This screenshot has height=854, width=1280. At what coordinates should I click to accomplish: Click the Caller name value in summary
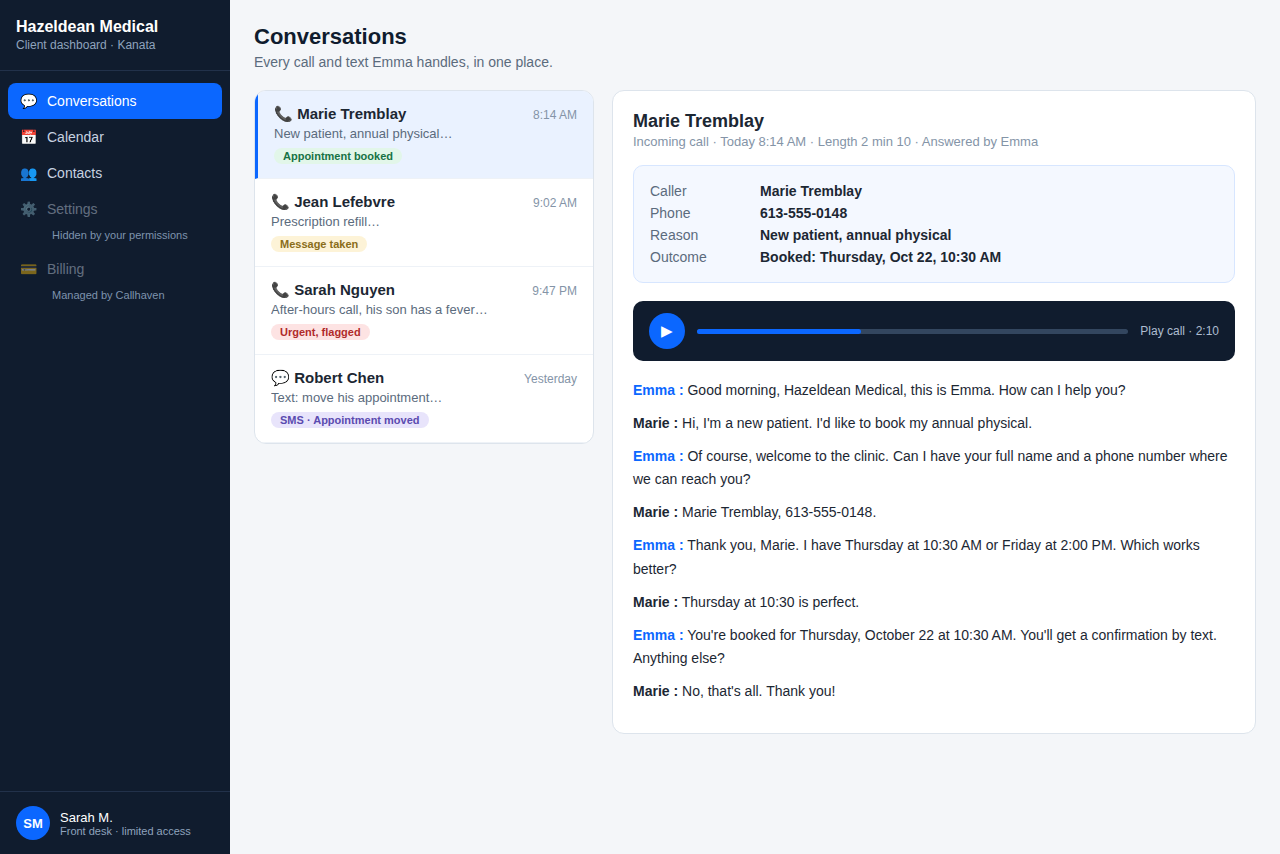pyautogui.click(x=811, y=191)
